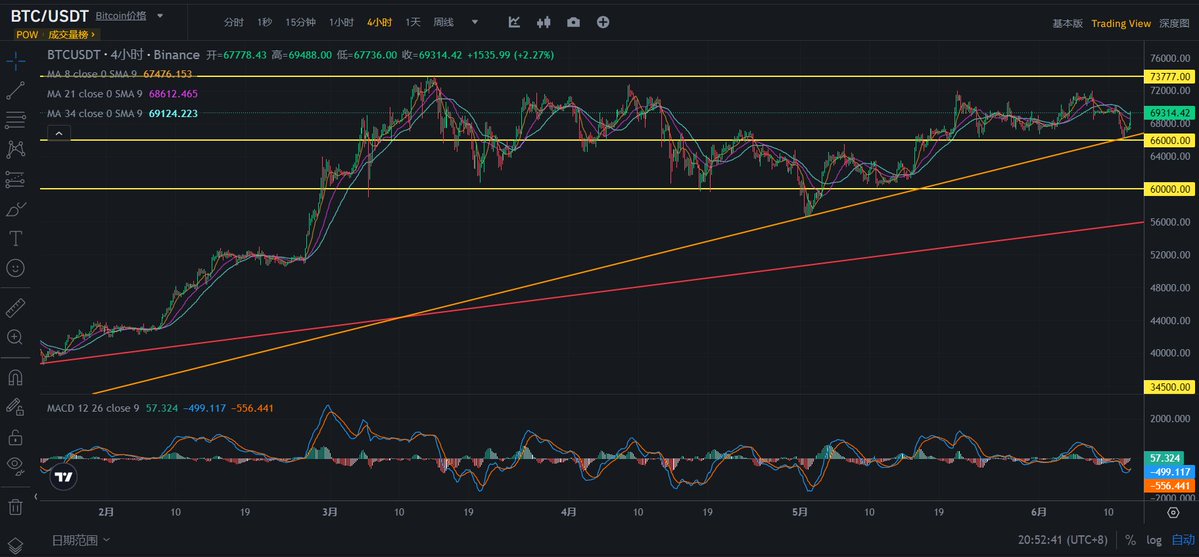Open the BTC/USDT pair selector arrow
Screen dimensions: 1199x557
(159, 15)
